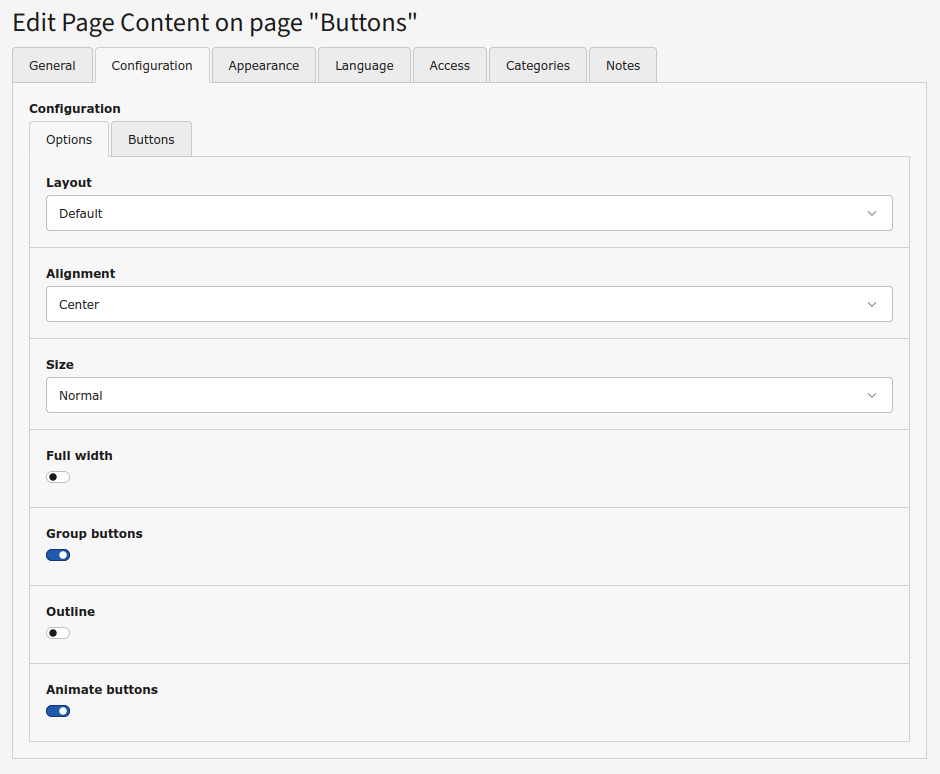The height and width of the screenshot is (774, 940).
Task: Open the Categories tab
Action: click(537, 66)
